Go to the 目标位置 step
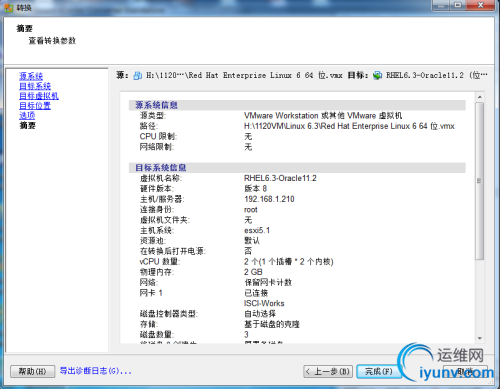 pyautogui.click(x=35, y=106)
